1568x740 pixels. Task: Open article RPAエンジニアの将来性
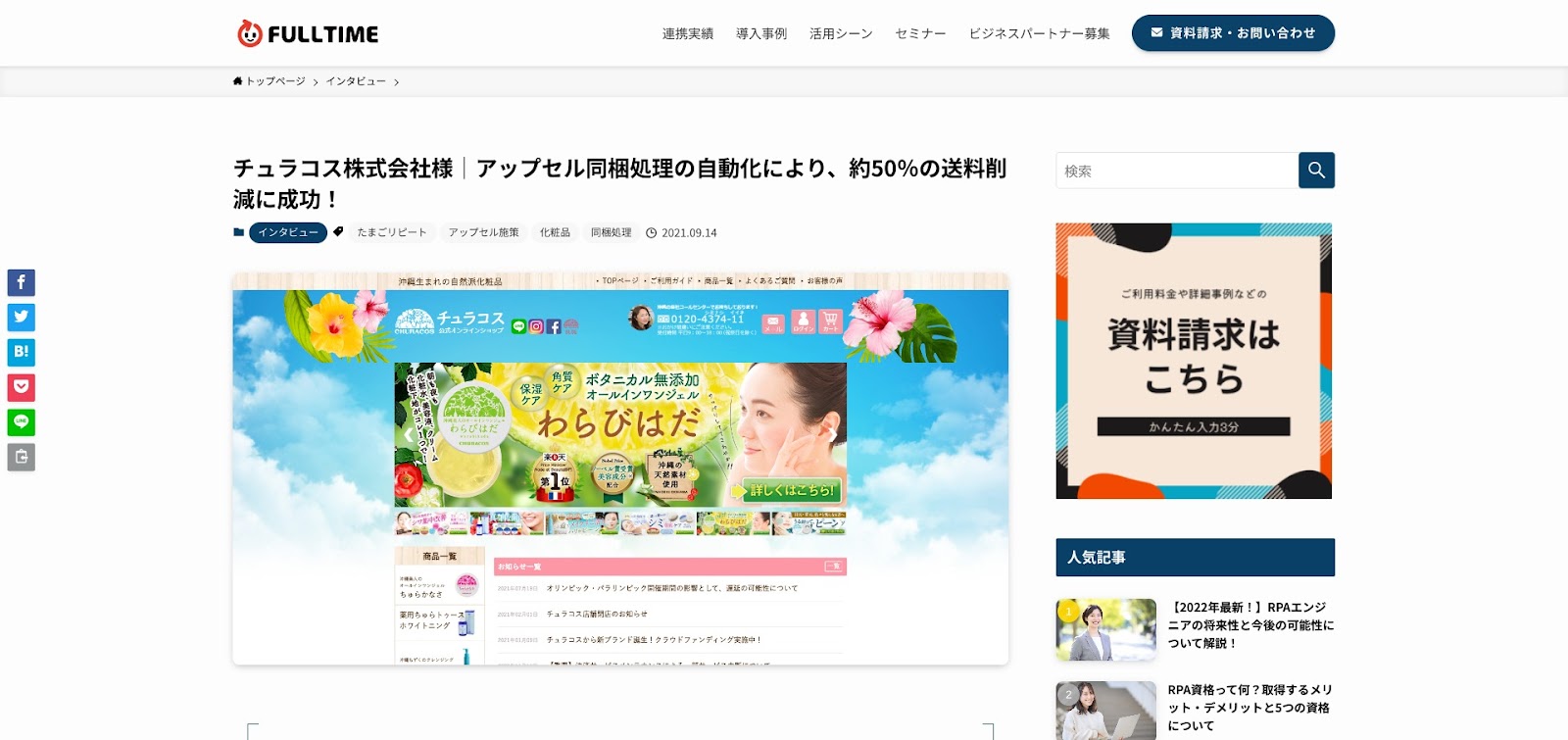tap(1250, 625)
